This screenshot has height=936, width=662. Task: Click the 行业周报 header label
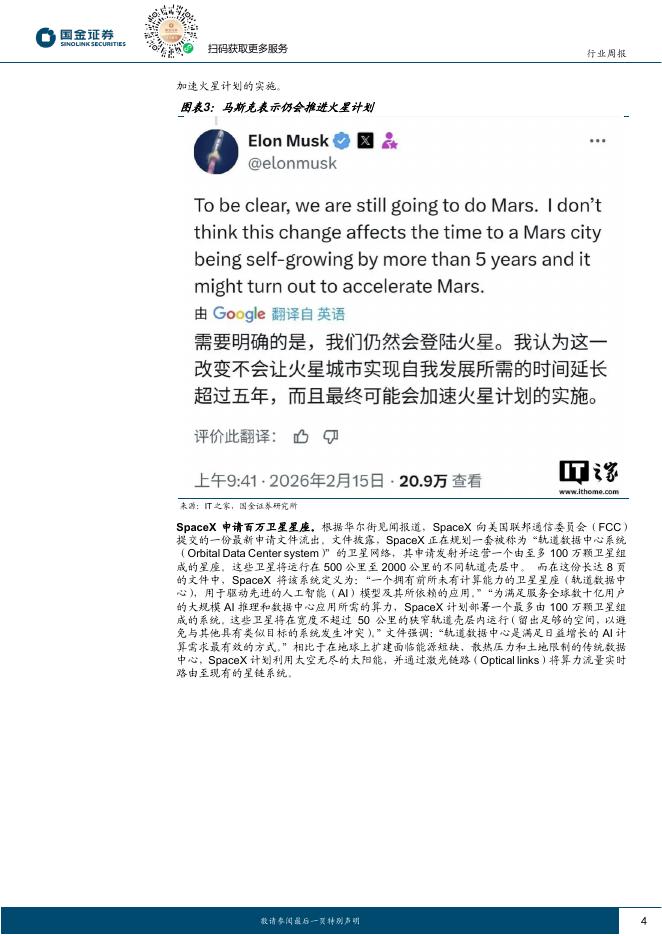[x=606, y=53]
